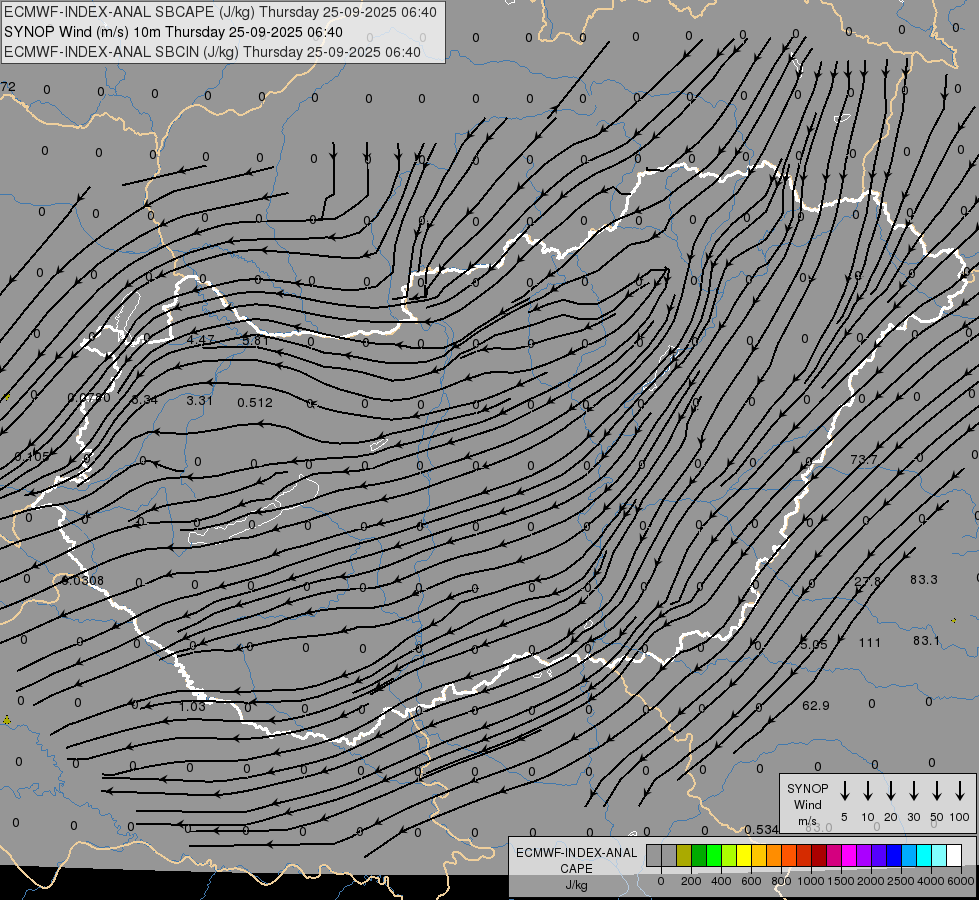Click the 400 tick label on CAPE scale
The image size is (979, 900).
[721, 881]
